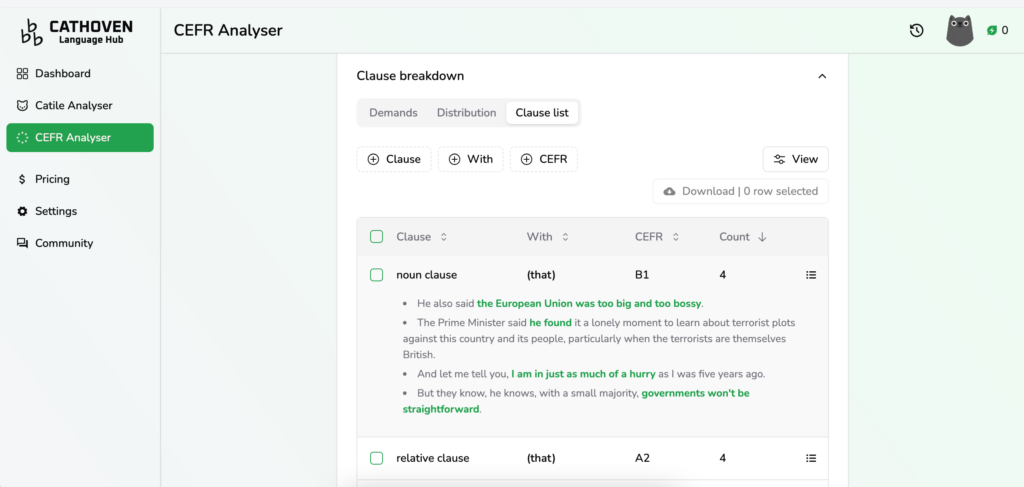Sort by the CEFR column
Screen dimensions: 1024x487
click(657, 237)
